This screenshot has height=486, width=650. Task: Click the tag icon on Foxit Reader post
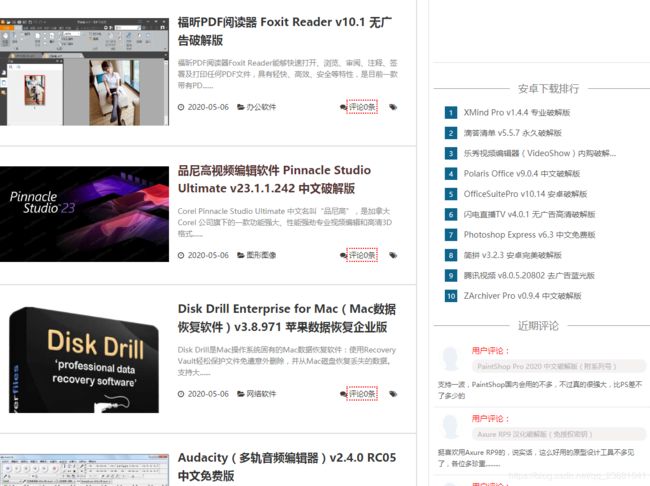point(393,107)
